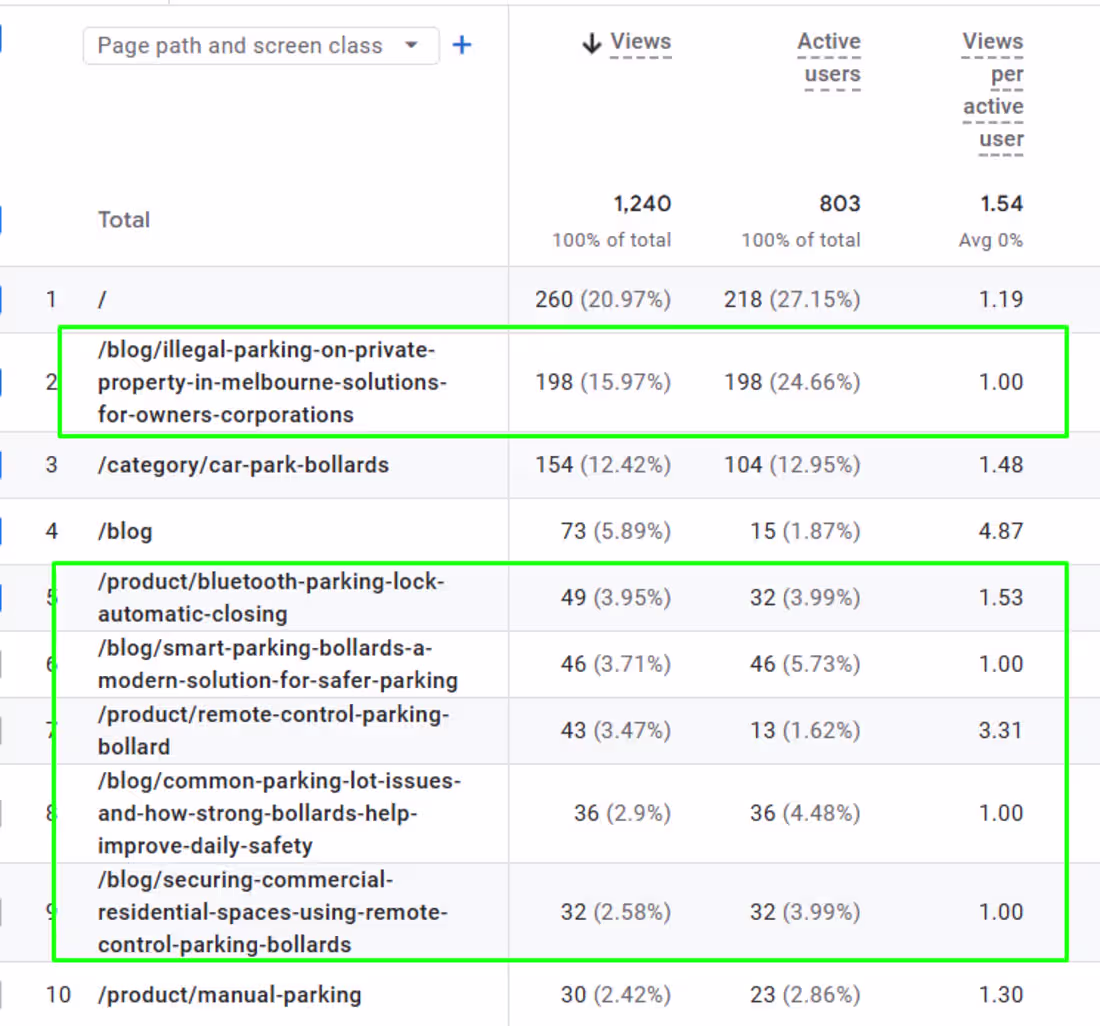Click views cell 36 (2.9%)
Image resolution: width=1100 pixels, height=1026 pixels.
(x=622, y=814)
